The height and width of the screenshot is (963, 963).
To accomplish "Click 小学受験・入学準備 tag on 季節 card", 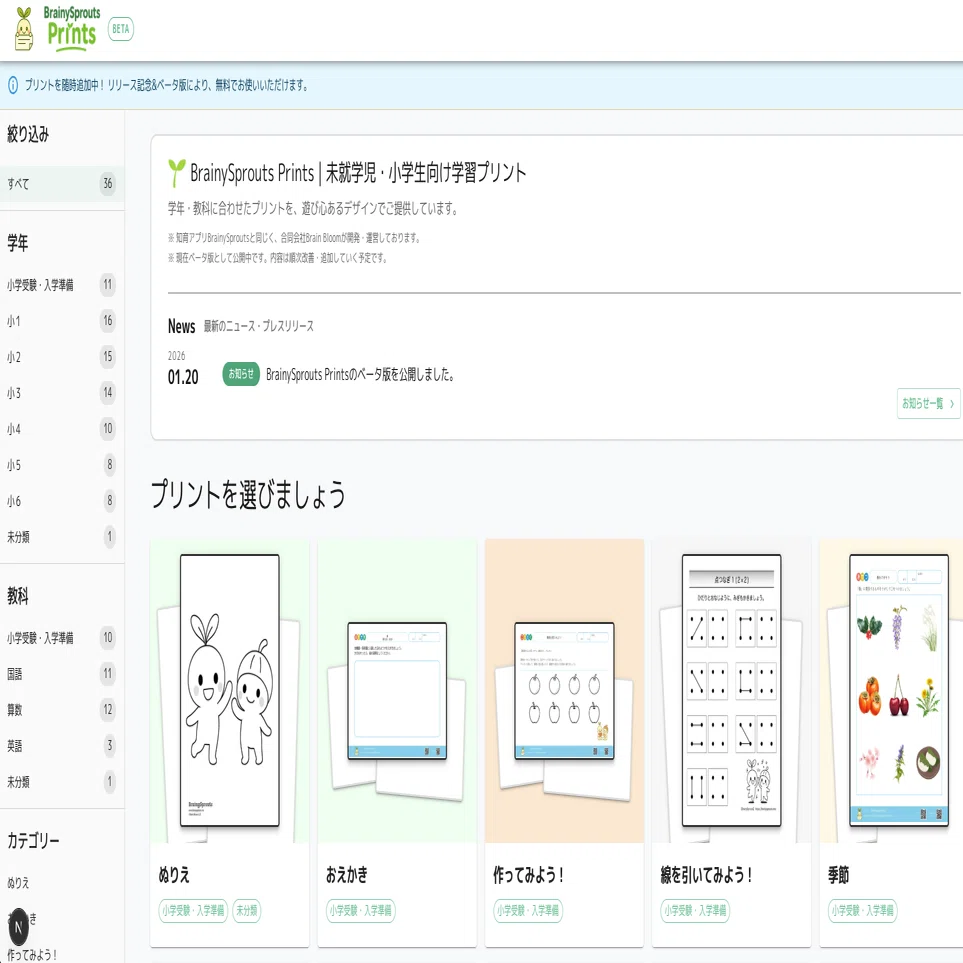I will [863, 910].
